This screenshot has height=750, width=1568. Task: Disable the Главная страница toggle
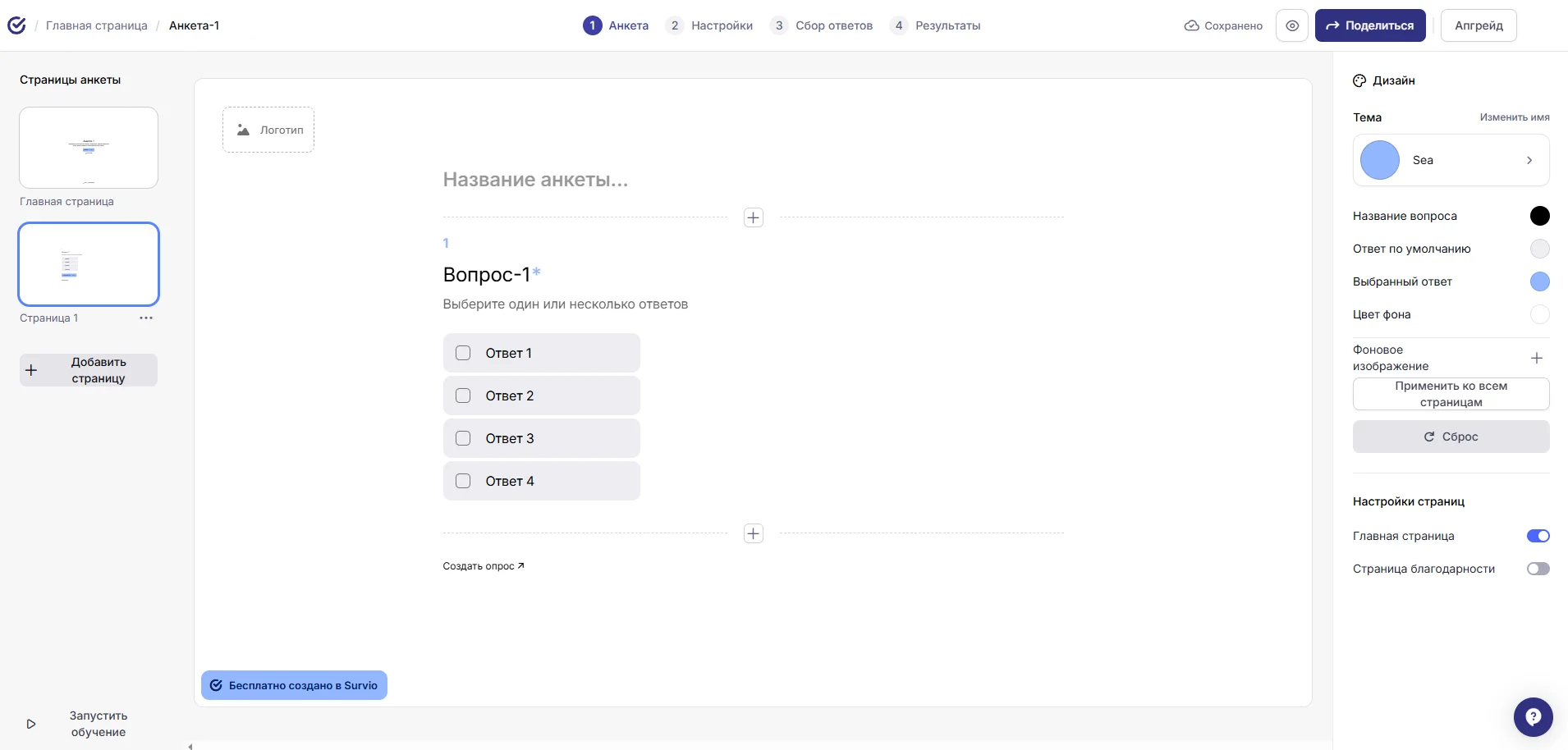point(1538,536)
